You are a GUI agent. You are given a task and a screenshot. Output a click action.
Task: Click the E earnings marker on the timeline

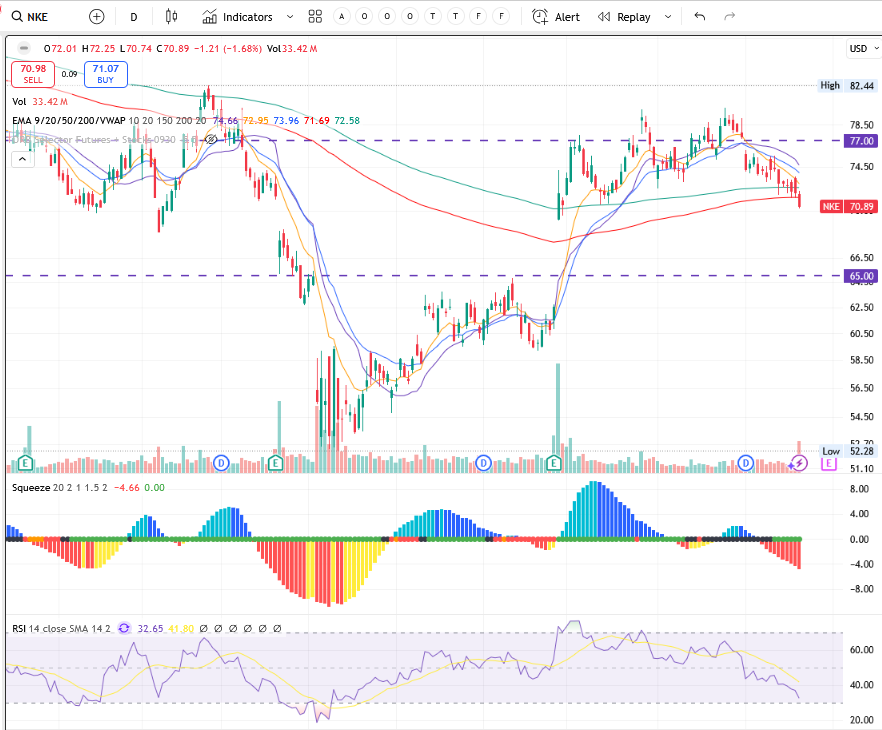pyautogui.click(x=24, y=463)
